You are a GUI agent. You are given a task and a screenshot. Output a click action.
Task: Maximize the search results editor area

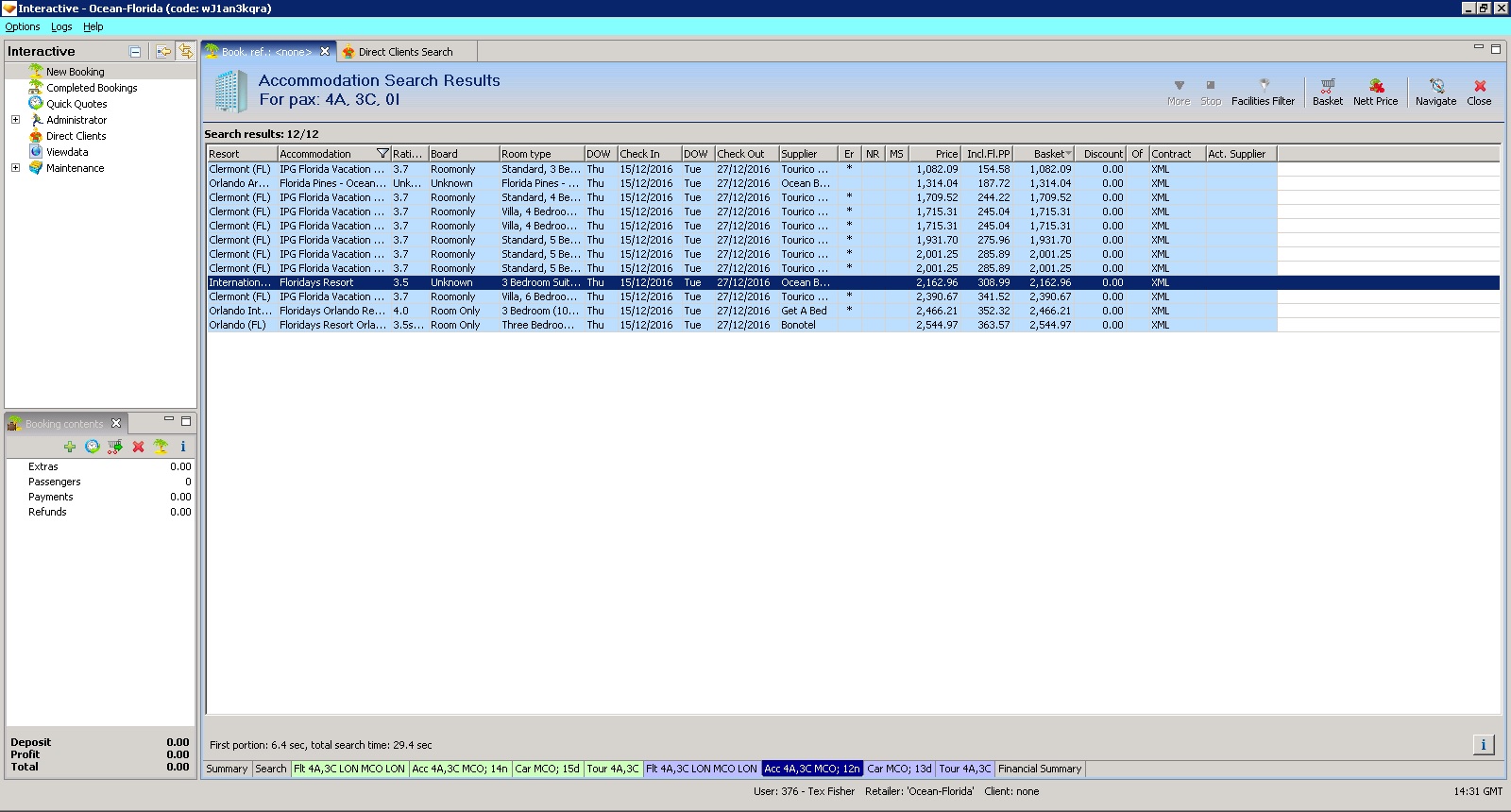pos(1496,48)
